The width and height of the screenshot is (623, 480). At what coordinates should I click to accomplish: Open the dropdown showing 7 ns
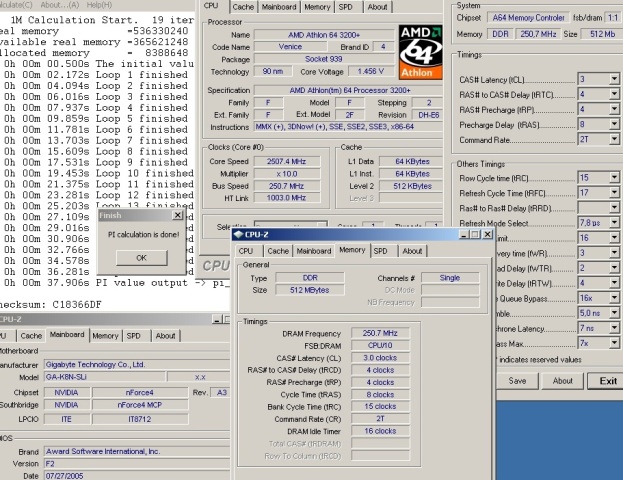click(x=614, y=328)
